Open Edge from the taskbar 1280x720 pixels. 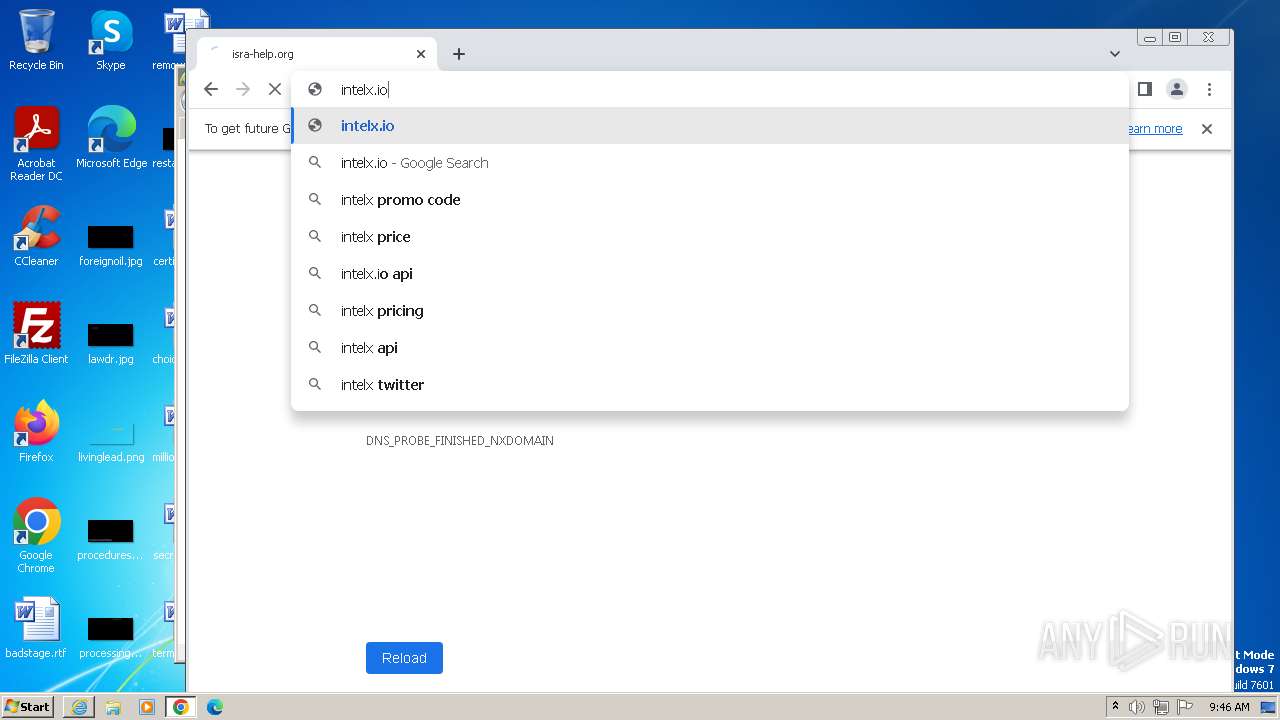pyautogui.click(x=215, y=707)
